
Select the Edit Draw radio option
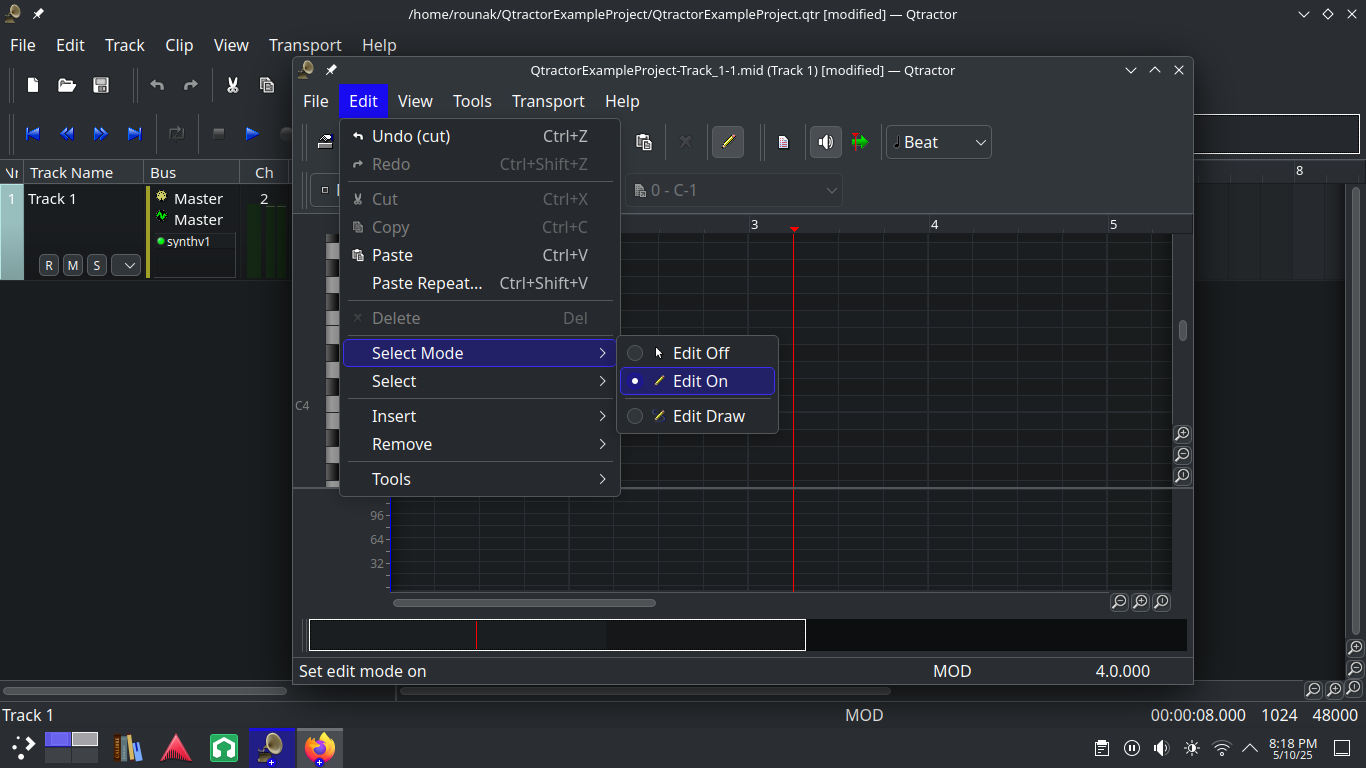tap(698, 416)
